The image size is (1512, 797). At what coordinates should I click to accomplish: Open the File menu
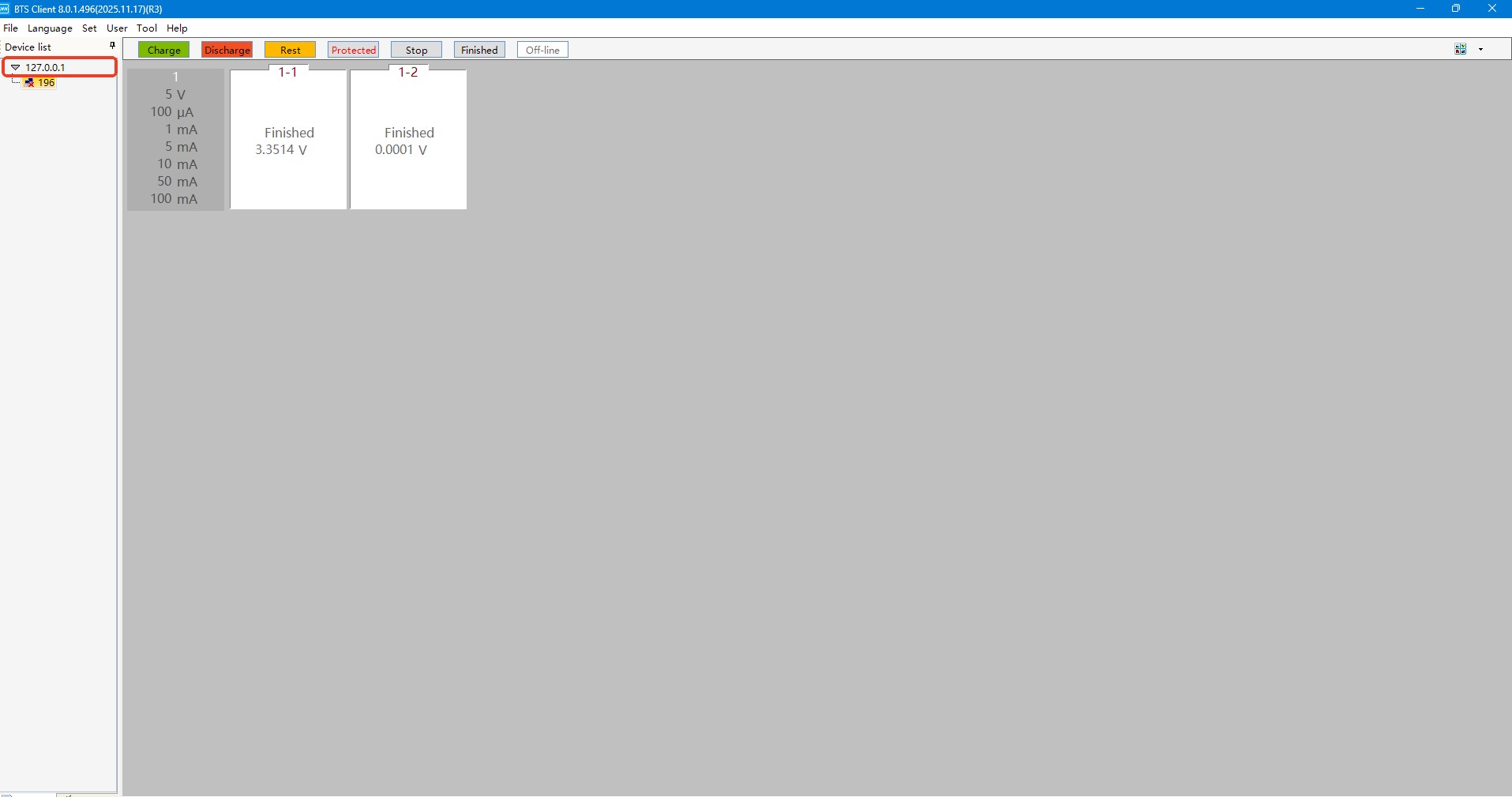(x=10, y=28)
